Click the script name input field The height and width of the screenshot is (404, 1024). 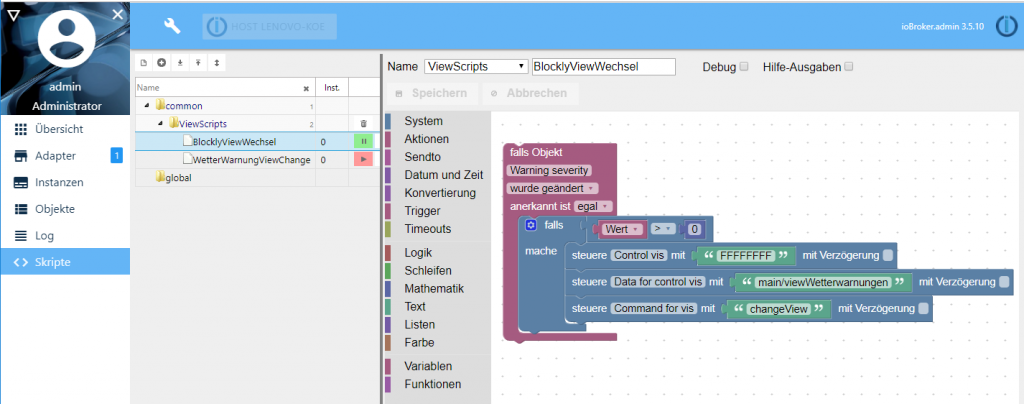click(x=604, y=67)
